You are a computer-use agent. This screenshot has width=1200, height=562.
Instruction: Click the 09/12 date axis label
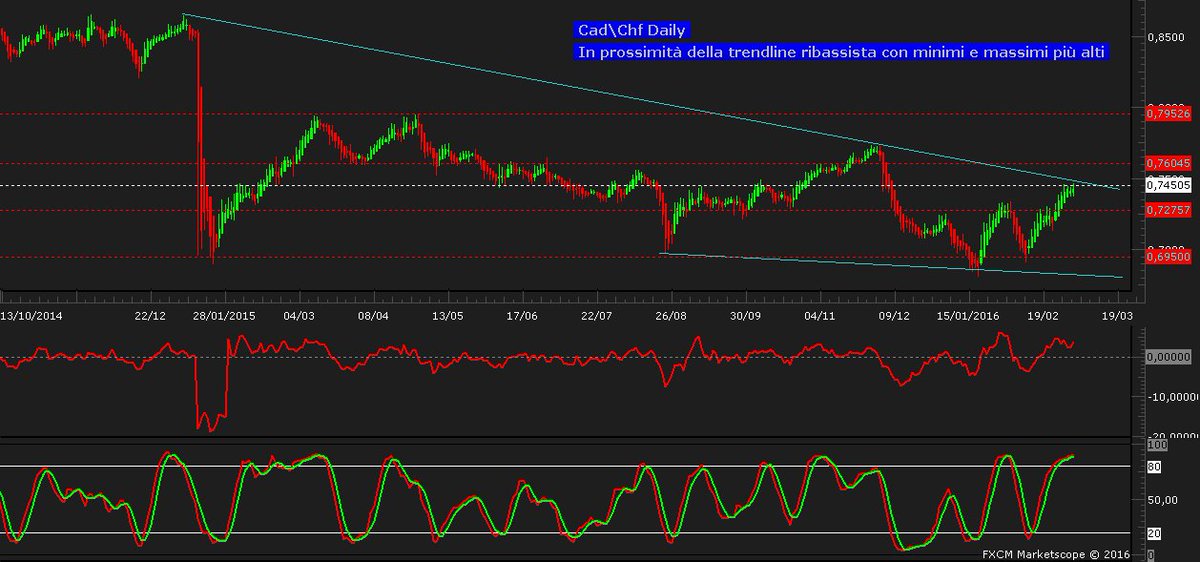(893, 315)
